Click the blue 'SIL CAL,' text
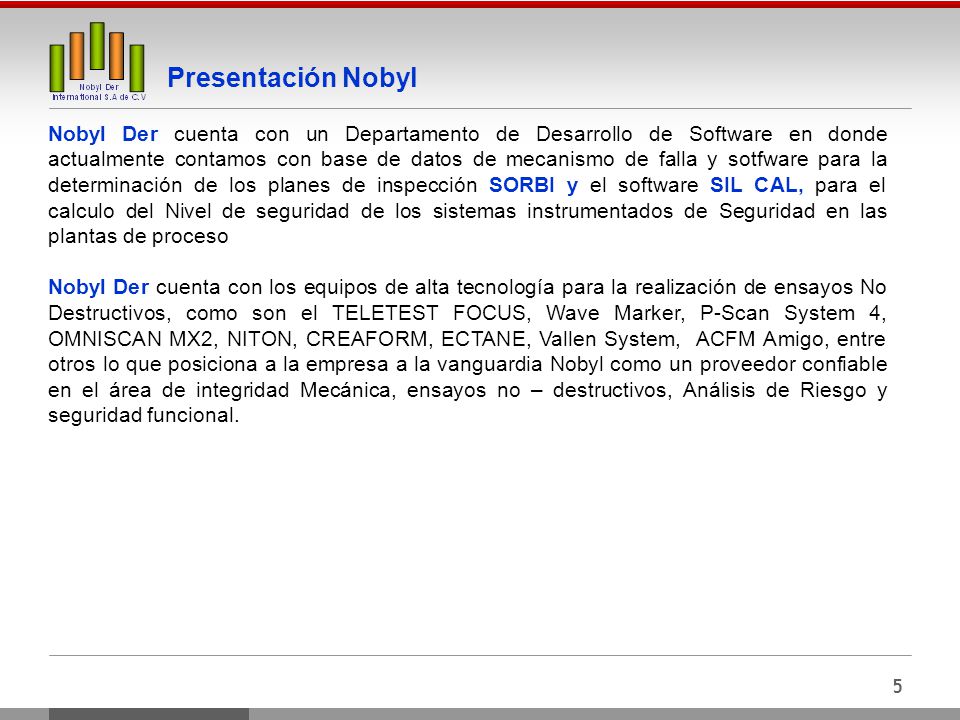This screenshot has width=960, height=720. click(x=756, y=185)
